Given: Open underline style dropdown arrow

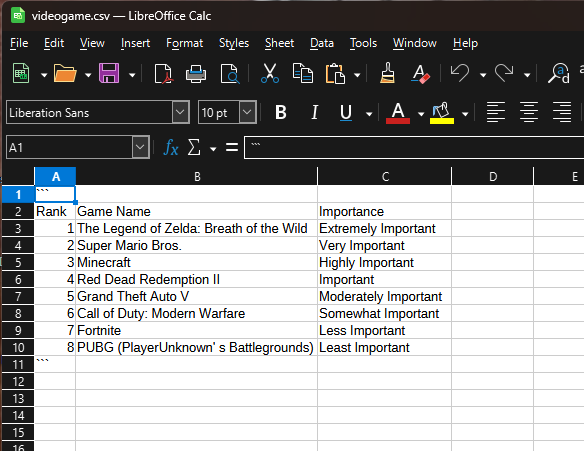Looking at the screenshot, I should (369, 114).
